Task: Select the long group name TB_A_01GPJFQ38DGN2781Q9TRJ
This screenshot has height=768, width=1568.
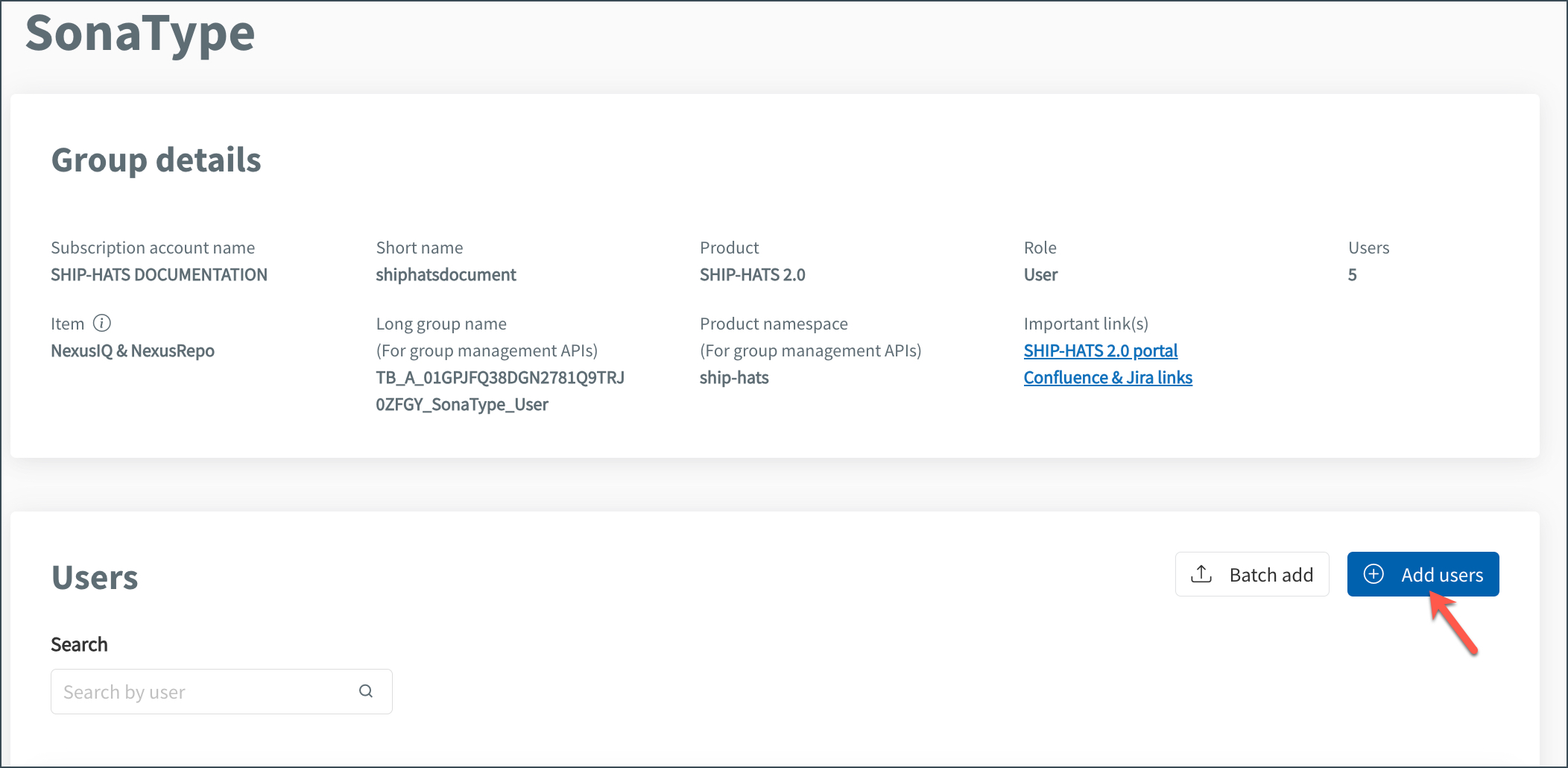Action: pos(500,377)
